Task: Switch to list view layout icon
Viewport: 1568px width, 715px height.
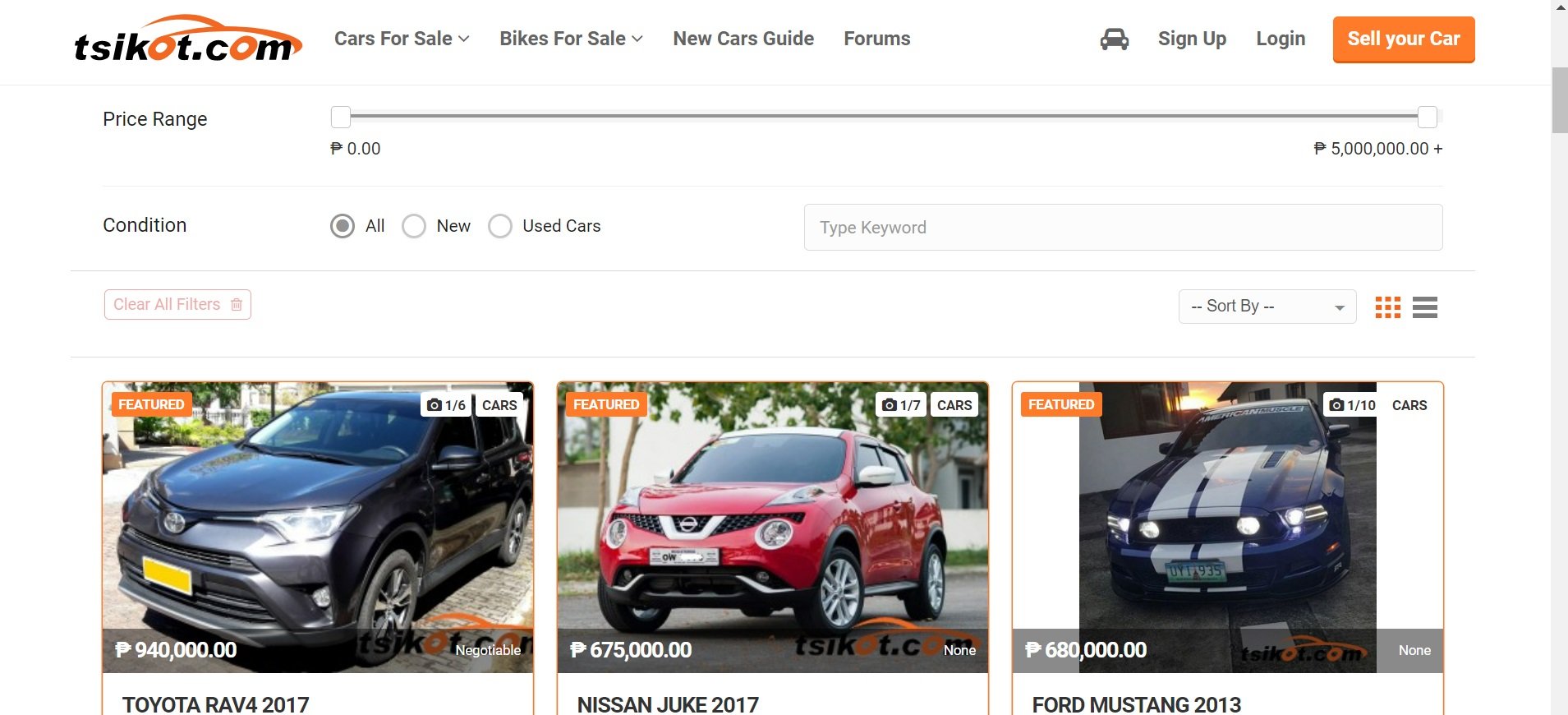Action: pyautogui.click(x=1425, y=307)
